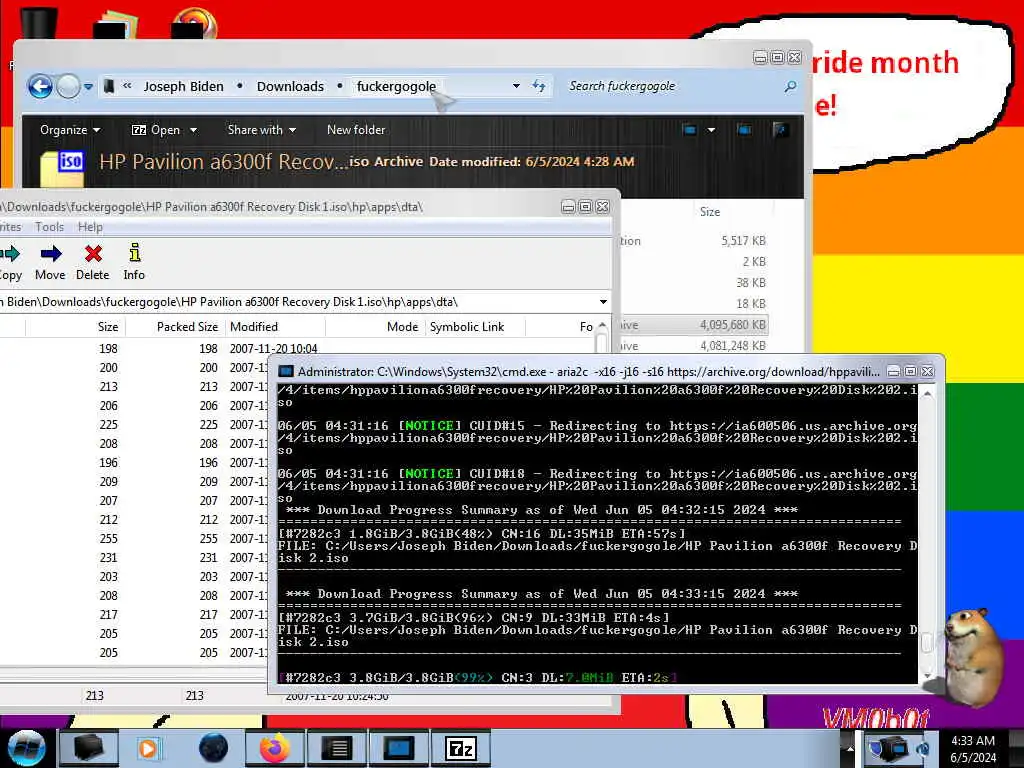Click the 7-Zip Delete icon
Screen dimensions: 1024x768
pos(93,263)
